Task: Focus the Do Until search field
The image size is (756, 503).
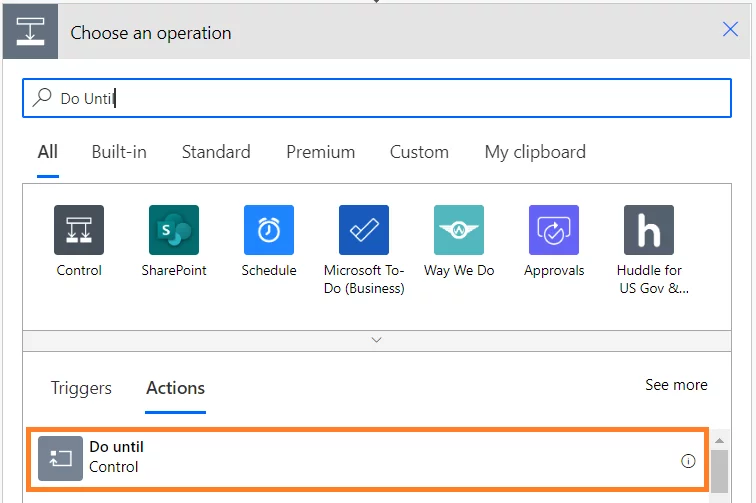Action: (377, 98)
